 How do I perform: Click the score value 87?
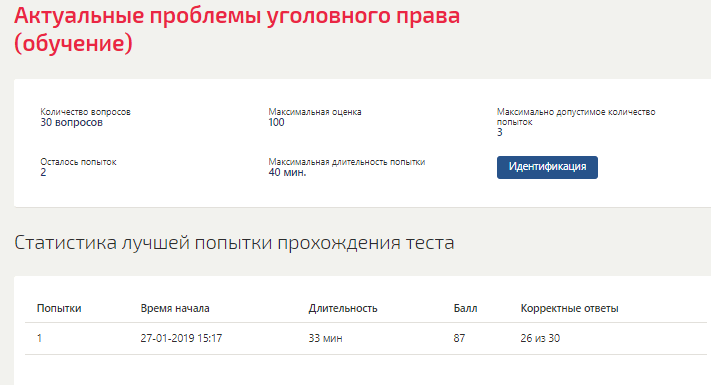point(459,338)
